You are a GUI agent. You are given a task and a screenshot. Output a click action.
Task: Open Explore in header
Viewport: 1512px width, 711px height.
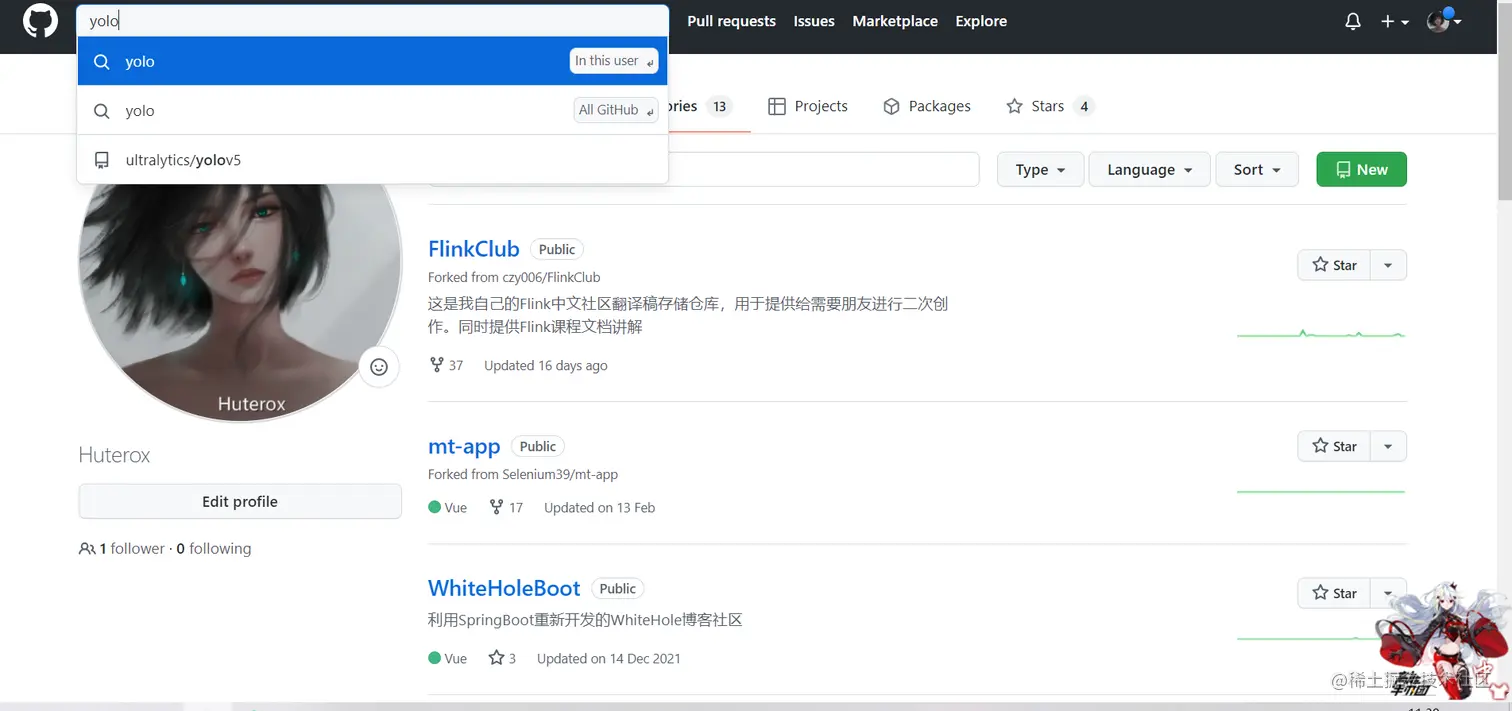pyautogui.click(x=981, y=21)
